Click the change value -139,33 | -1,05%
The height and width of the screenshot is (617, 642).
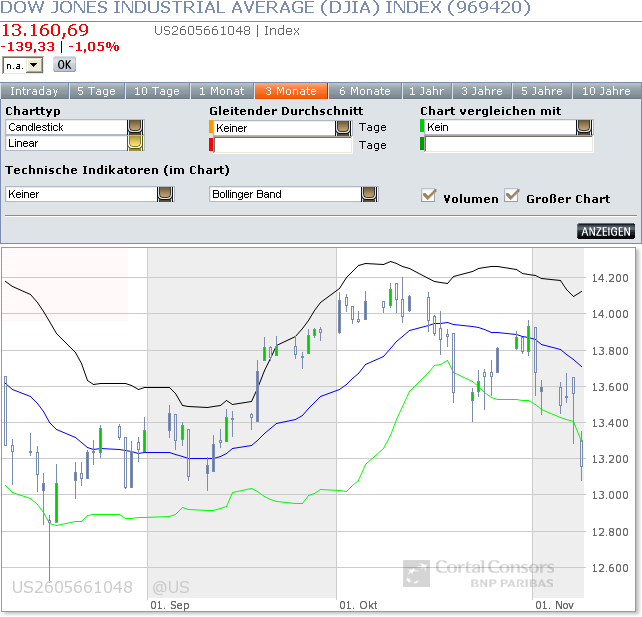(60, 47)
